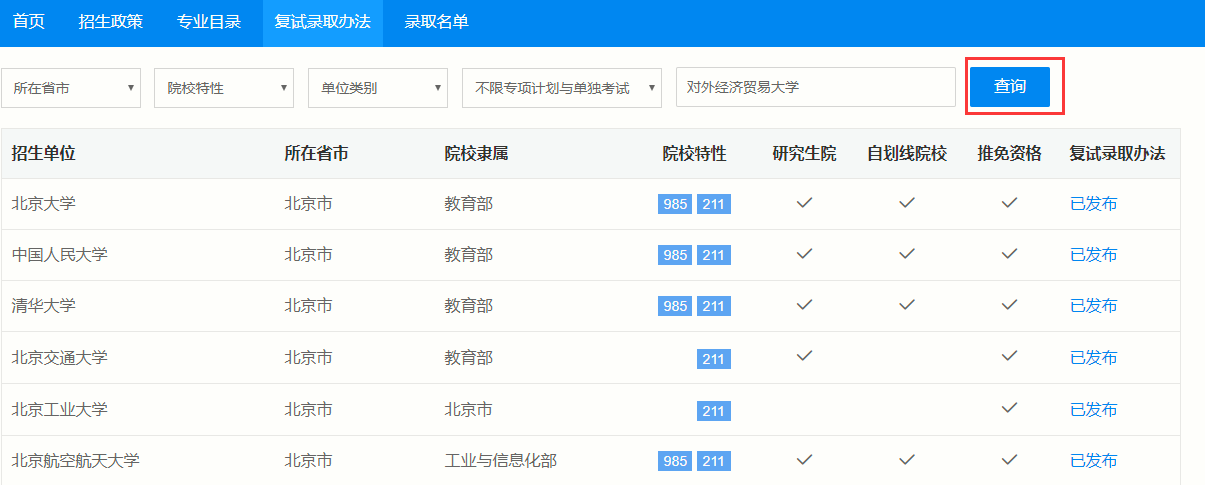1205x485 pixels.
Task: Click the 查询 search button
Action: tap(1010, 87)
